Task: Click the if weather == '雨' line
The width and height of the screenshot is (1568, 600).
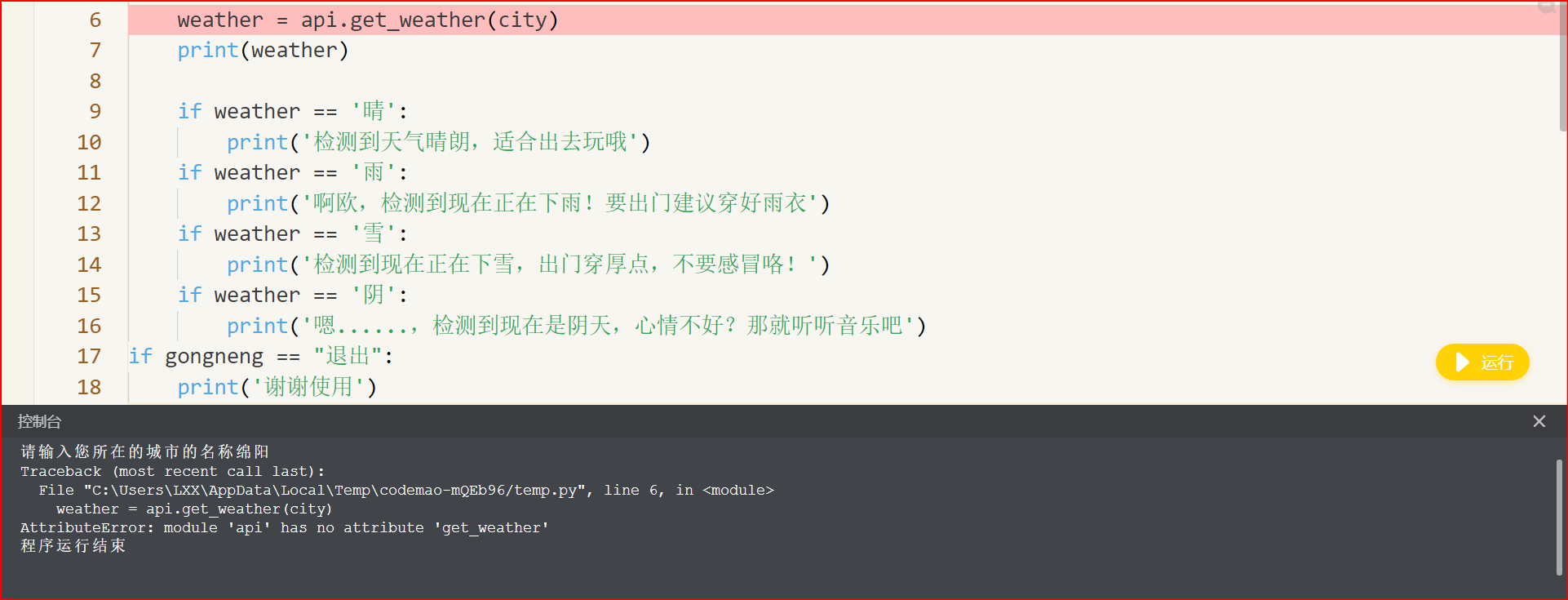Action: (292, 172)
